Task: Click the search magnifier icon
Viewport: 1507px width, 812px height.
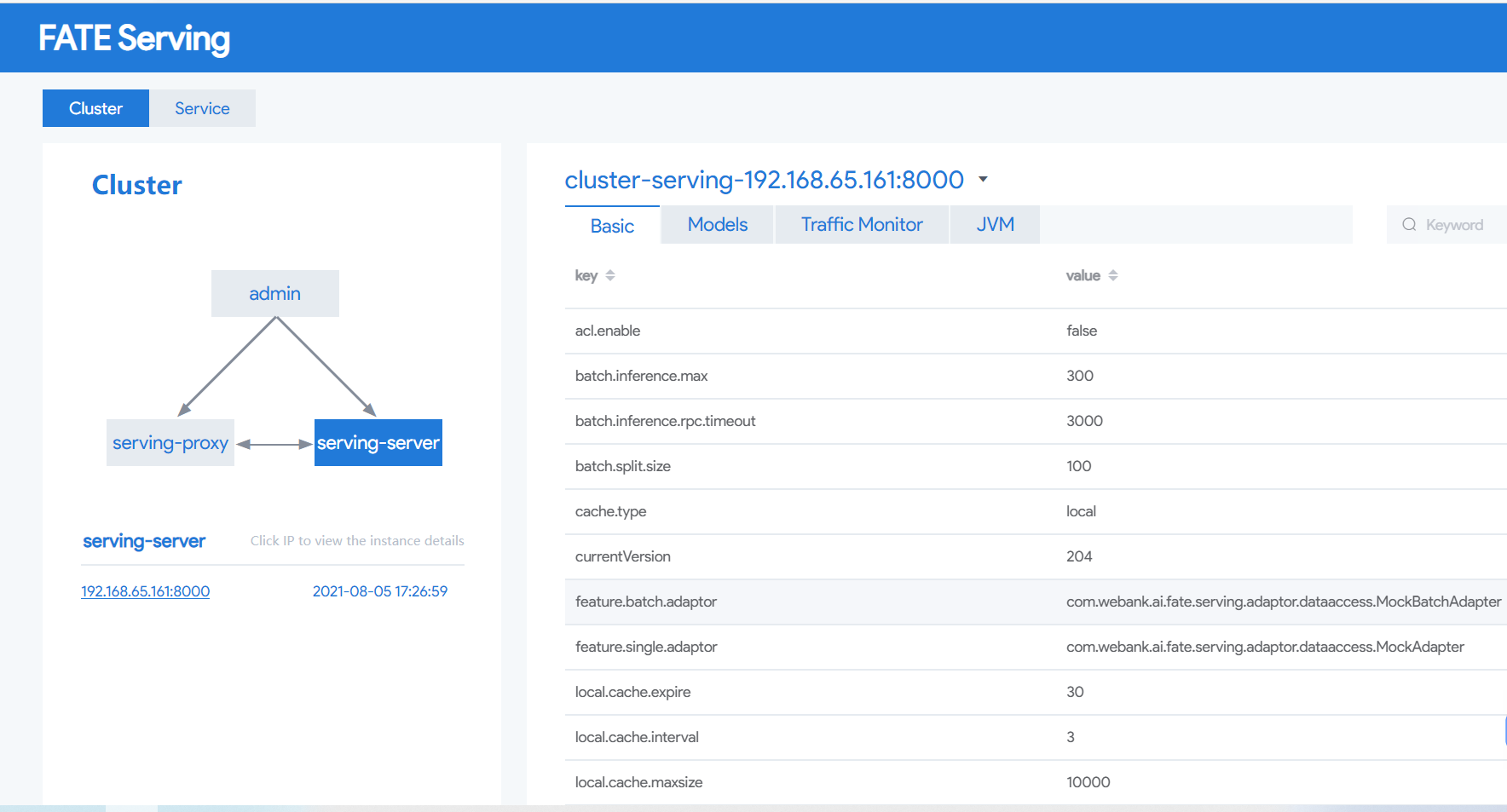Action: (x=1409, y=224)
